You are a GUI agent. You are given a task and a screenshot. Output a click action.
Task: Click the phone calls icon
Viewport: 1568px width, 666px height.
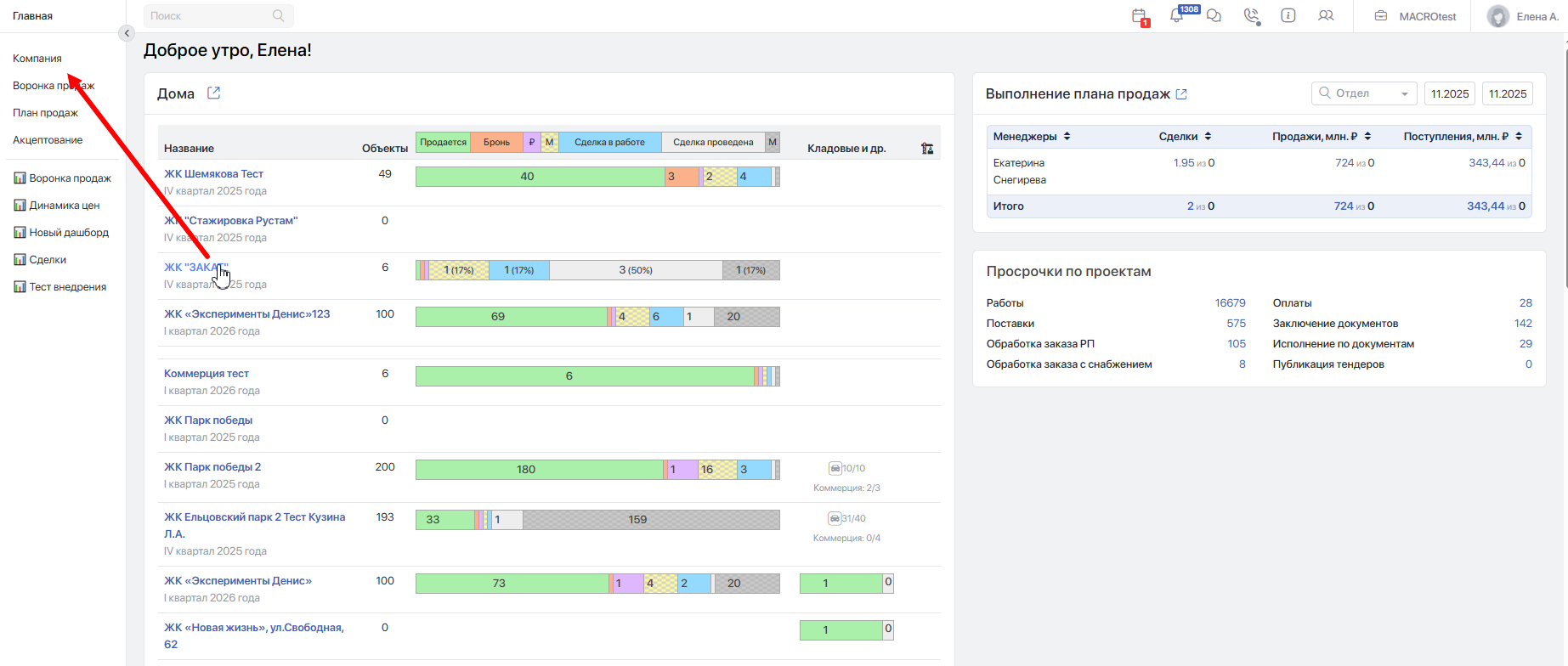1251,16
